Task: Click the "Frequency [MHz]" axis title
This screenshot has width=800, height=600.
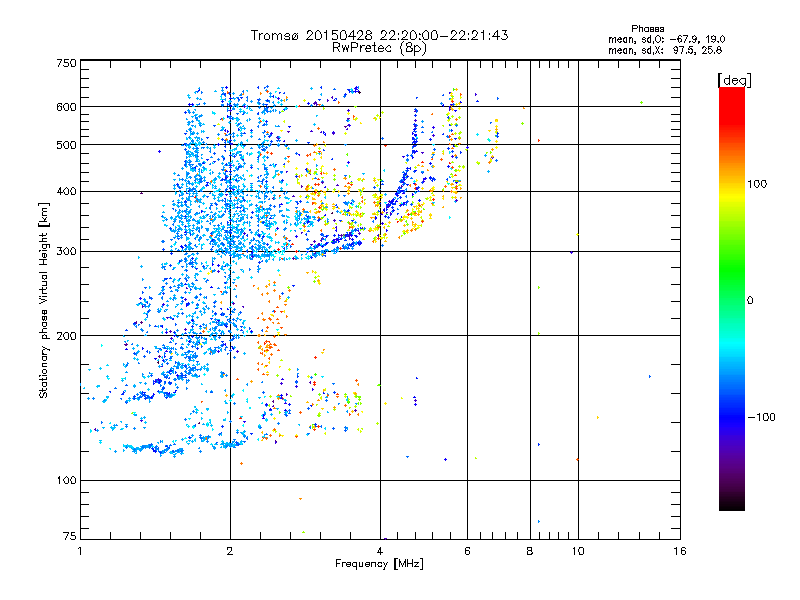Action: [379, 564]
